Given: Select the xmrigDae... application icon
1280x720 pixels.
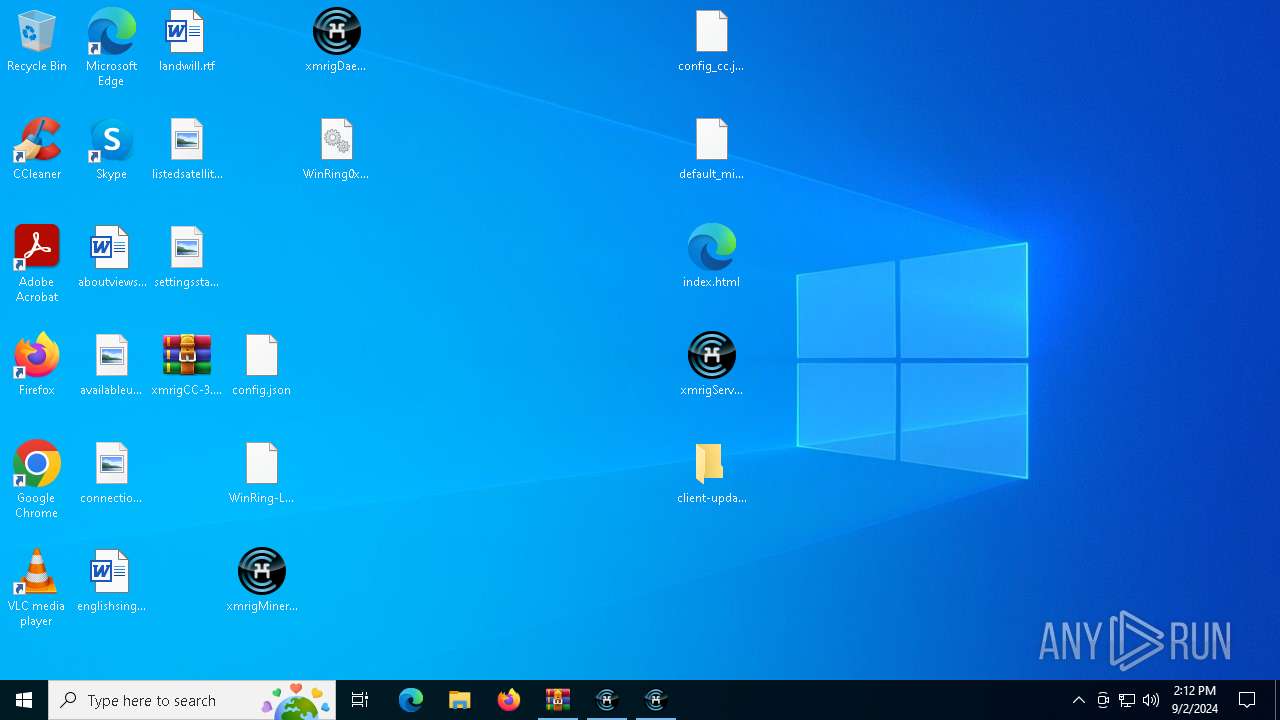Looking at the screenshot, I should pyautogui.click(x=336, y=42).
